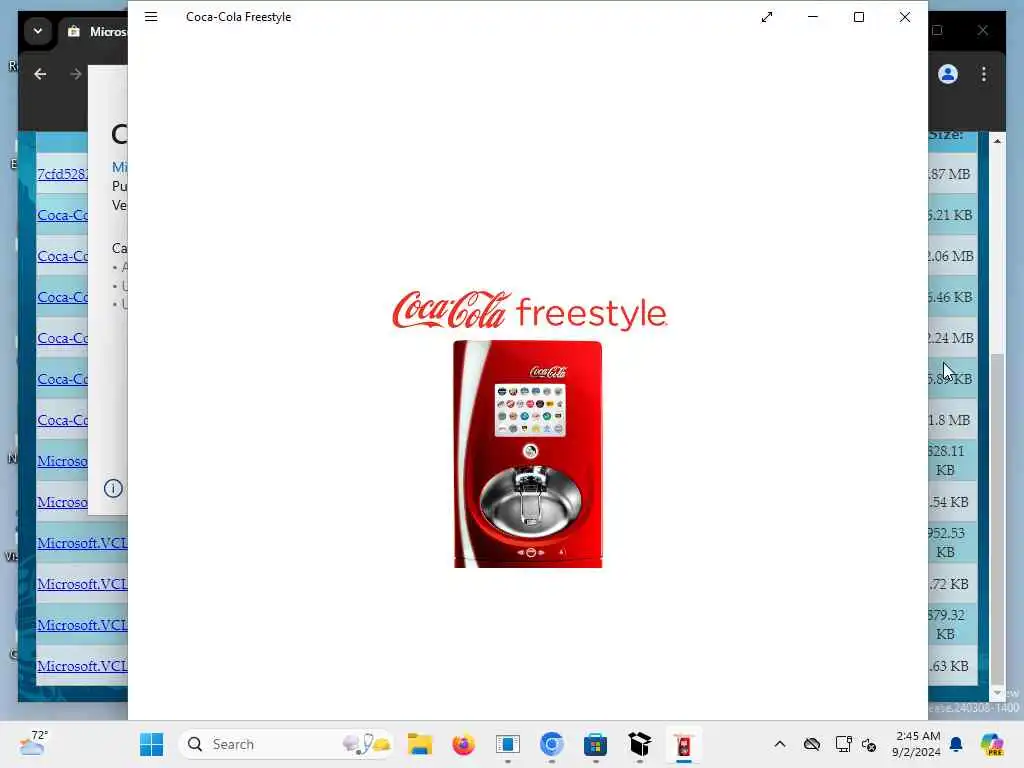
Task: Open Microsoft Store from the taskbar
Action: coord(596,744)
